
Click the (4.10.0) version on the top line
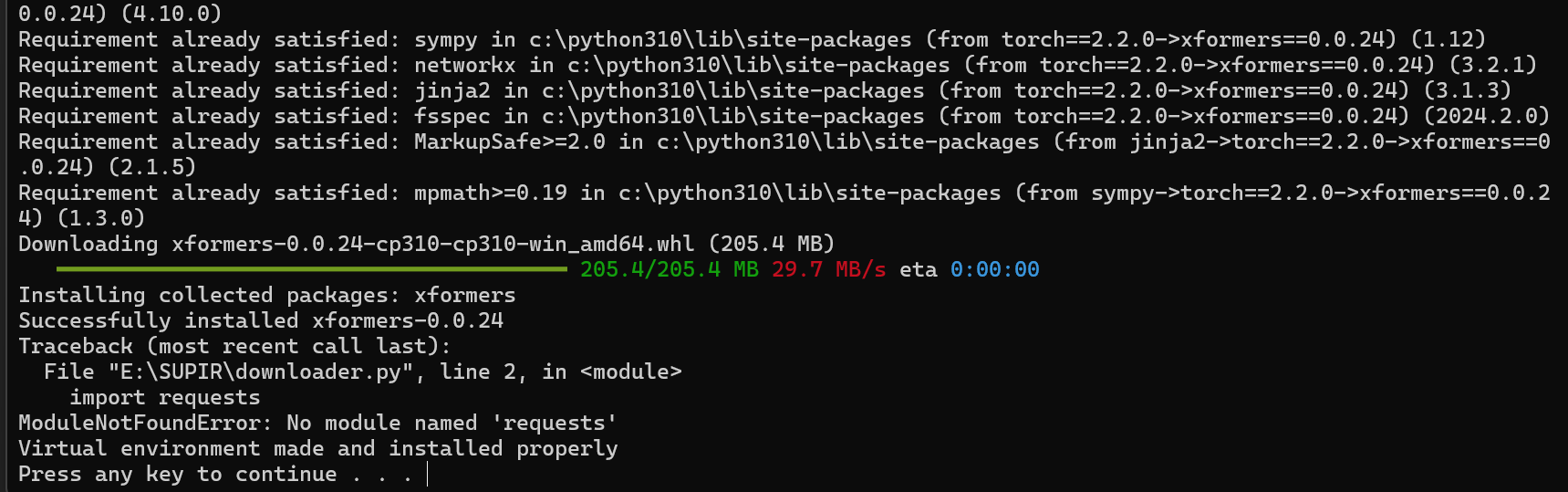[x=171, y=14]
